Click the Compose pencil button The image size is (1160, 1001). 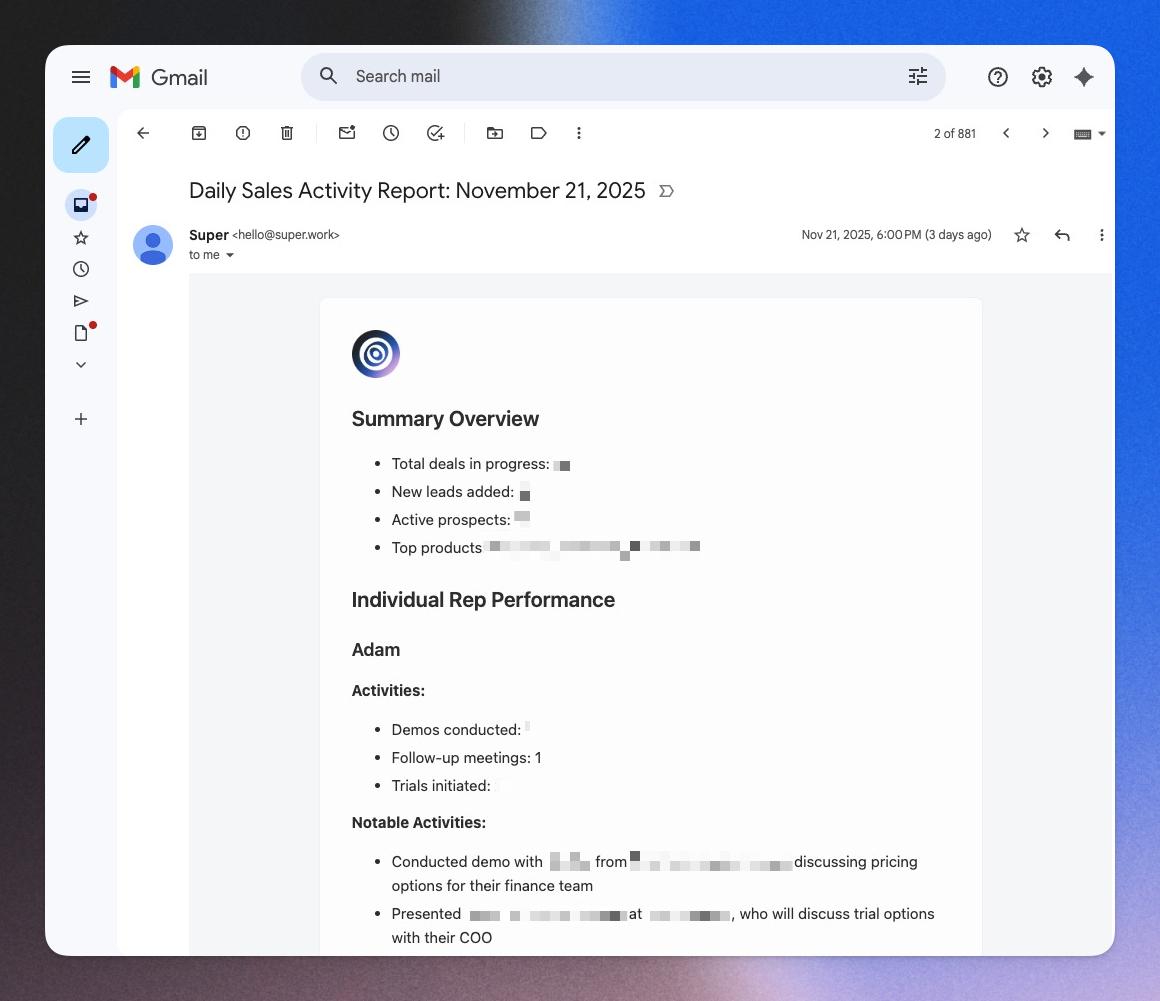click(x=81, y=145)
